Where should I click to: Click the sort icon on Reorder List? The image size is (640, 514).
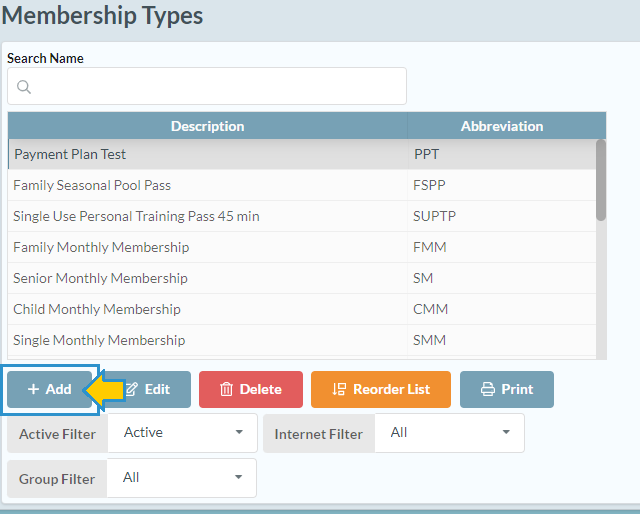(x=339, y=389)
